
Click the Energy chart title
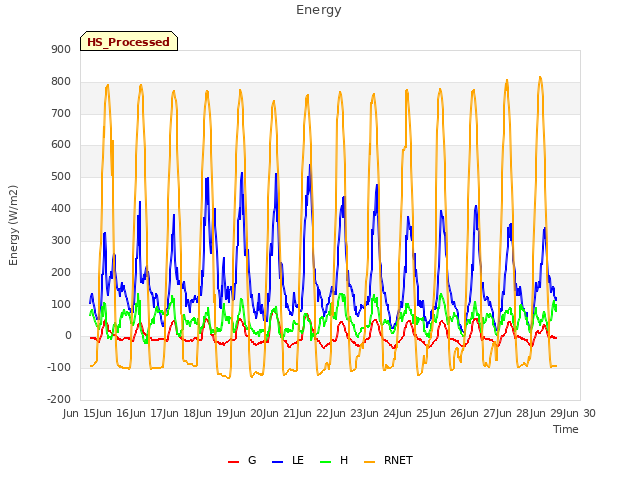point(318,10)
